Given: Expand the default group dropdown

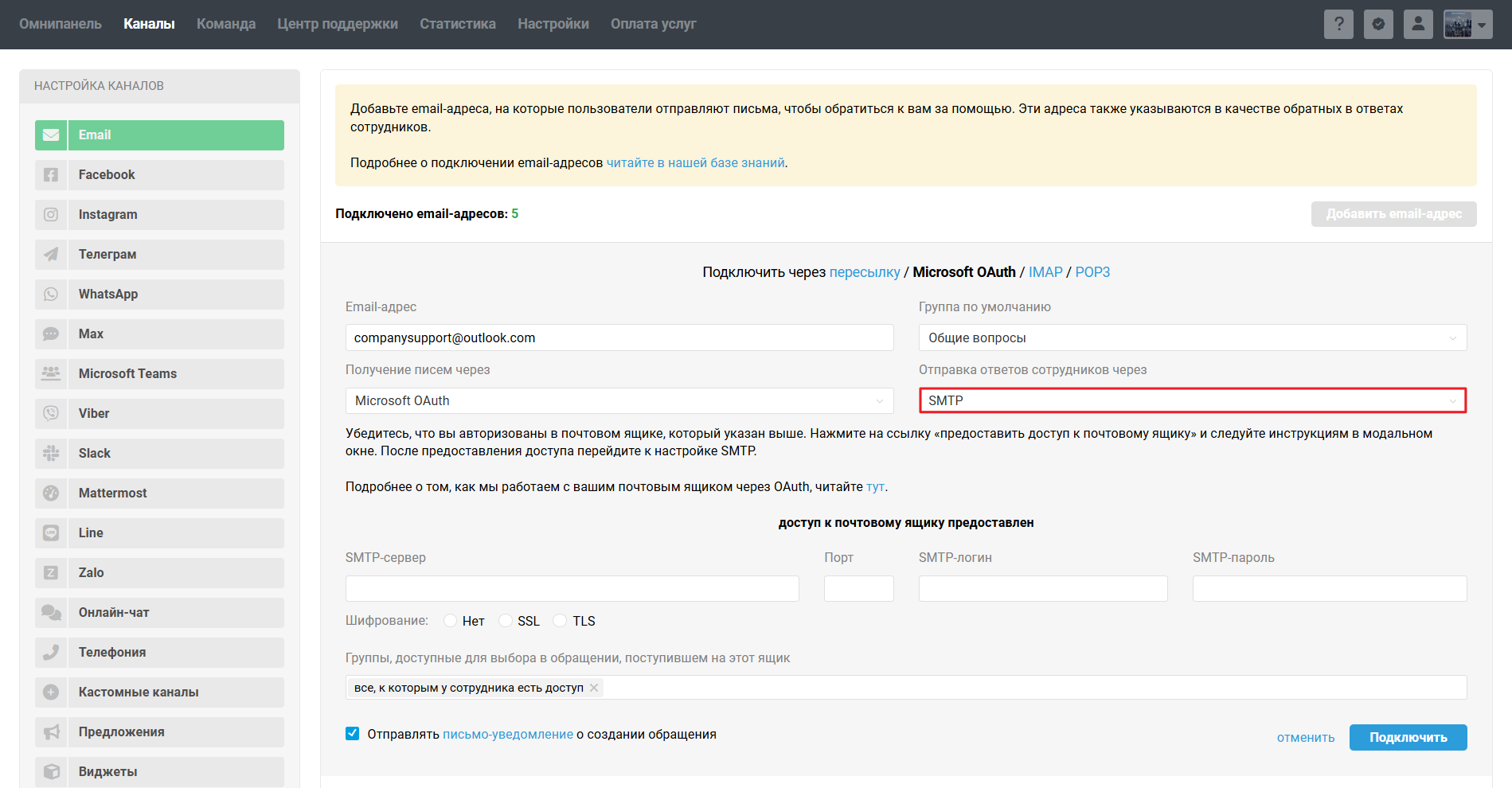Looking at the screenshot, I should tap(1192, 337).
